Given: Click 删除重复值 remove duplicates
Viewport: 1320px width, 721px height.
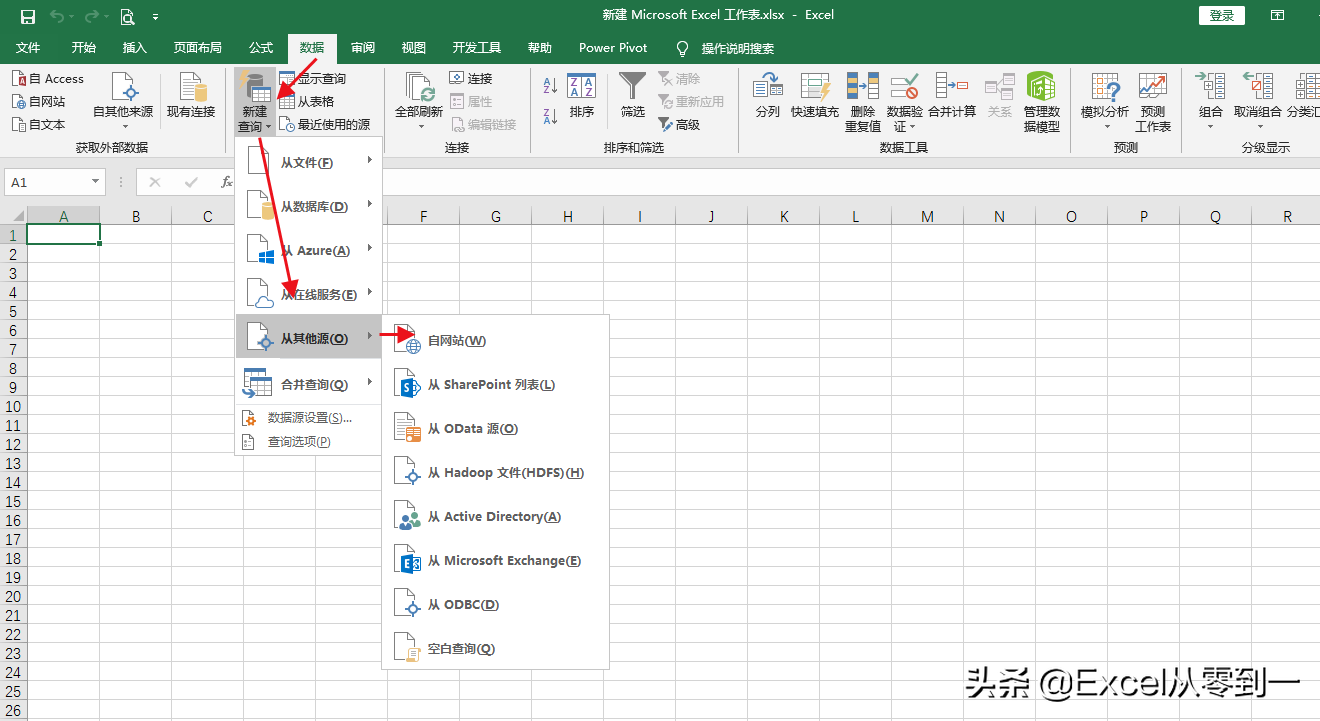Looking at the screenshot, I should (863, 102).
